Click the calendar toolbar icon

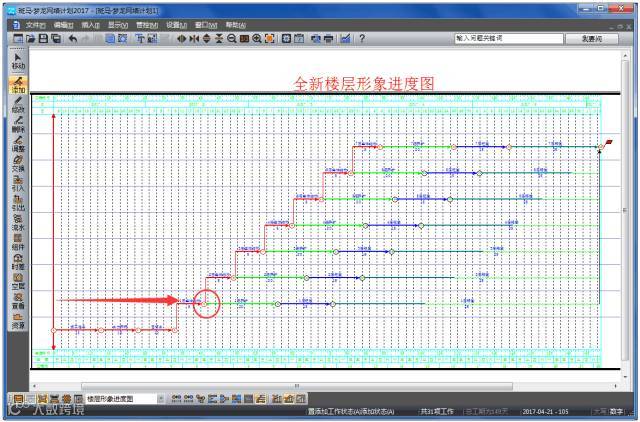(x=299, y=39)
